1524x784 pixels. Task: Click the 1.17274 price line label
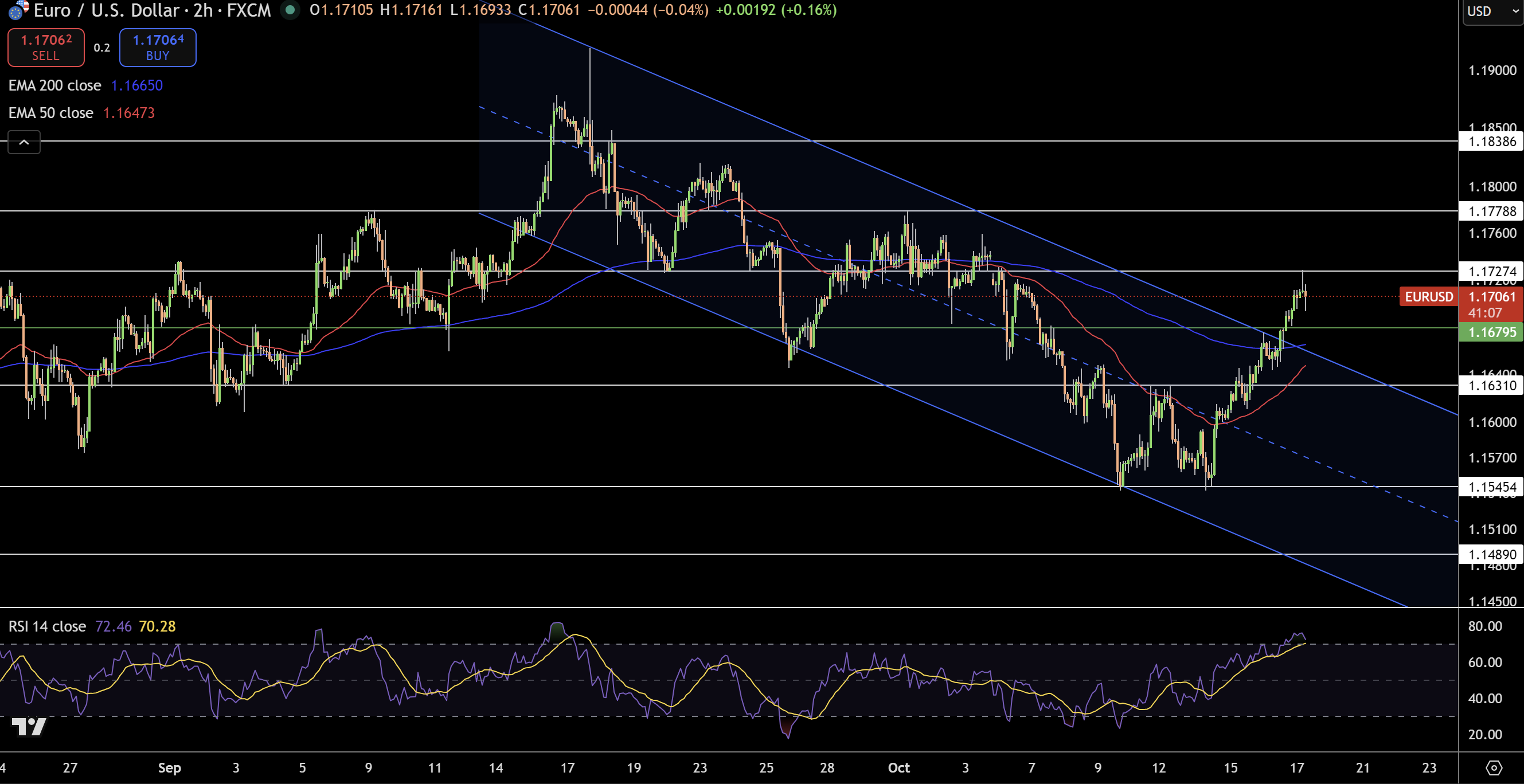pos(1491,272)
